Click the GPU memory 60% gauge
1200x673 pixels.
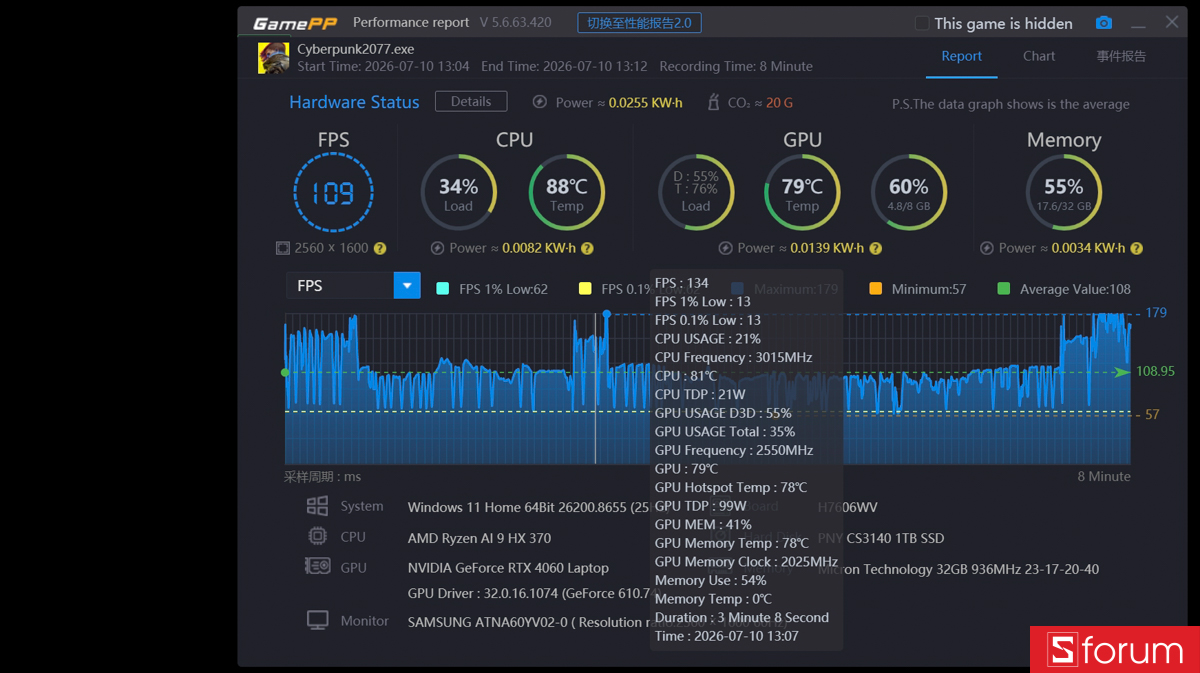point(909,193)
